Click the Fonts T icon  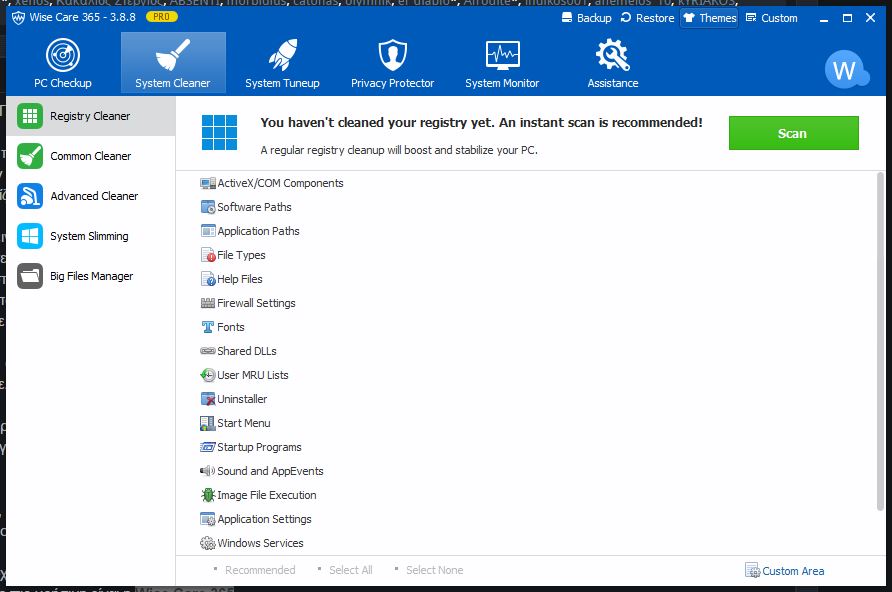(208, 327)
